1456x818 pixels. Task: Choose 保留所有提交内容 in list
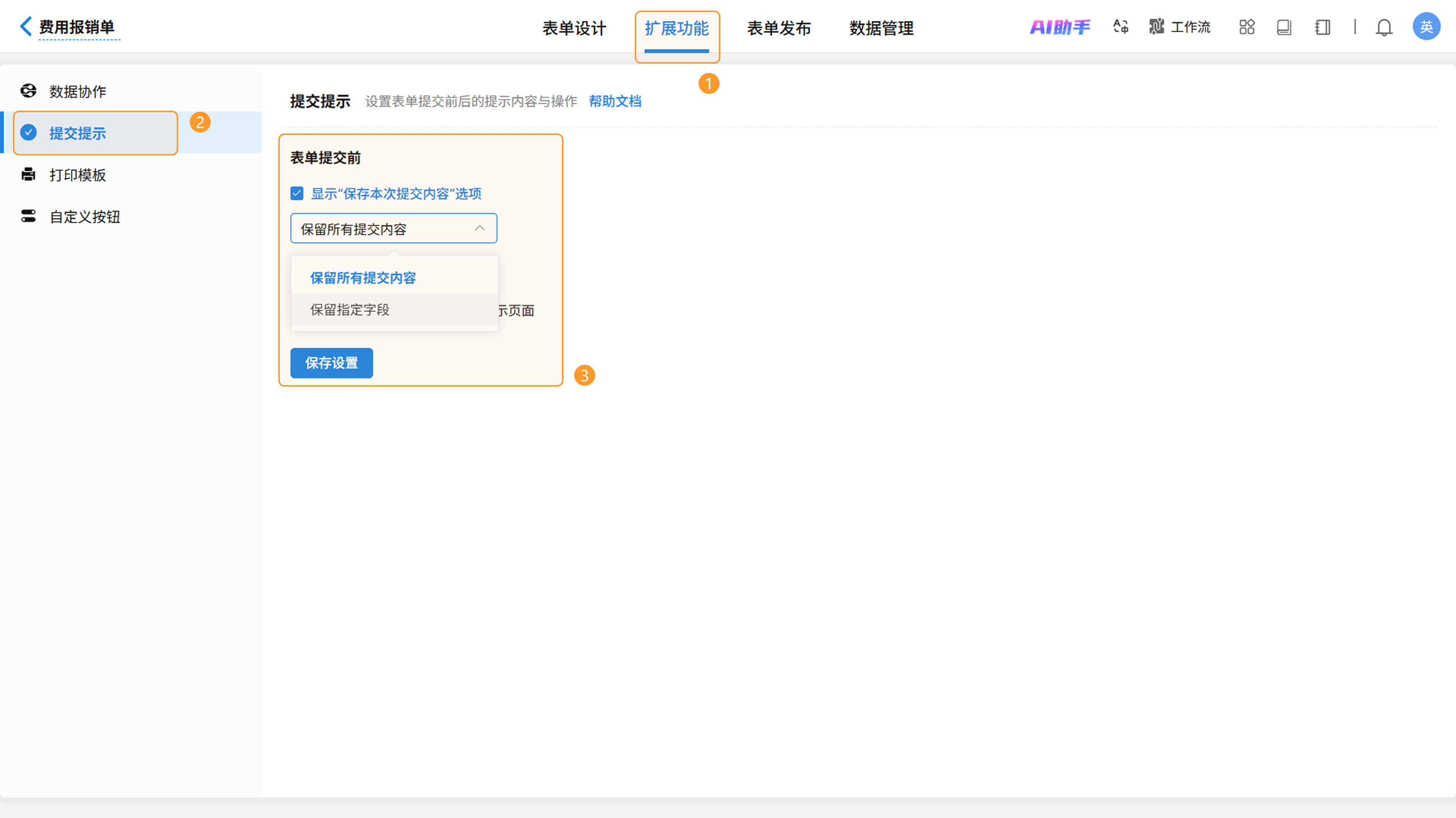coord(363,278)
